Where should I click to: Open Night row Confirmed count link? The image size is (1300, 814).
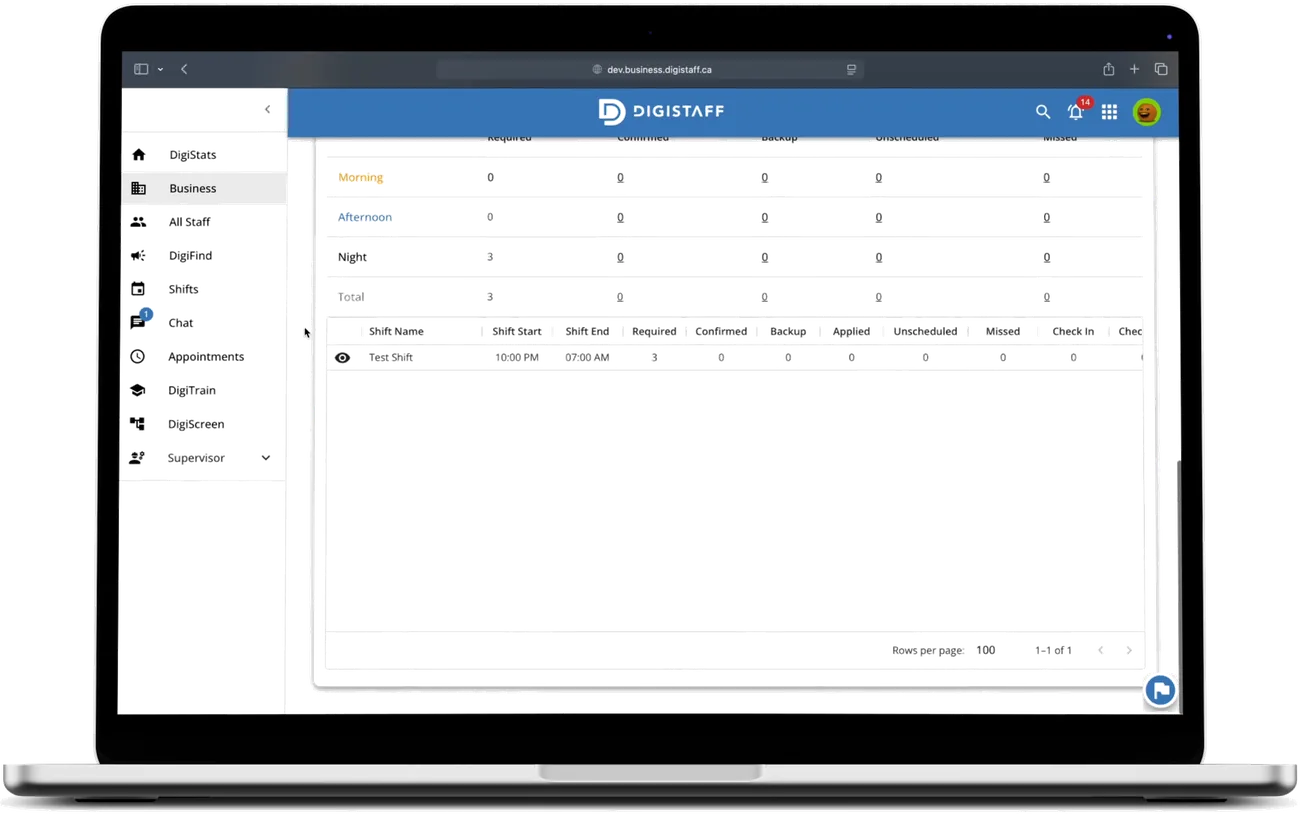[620, 257]
